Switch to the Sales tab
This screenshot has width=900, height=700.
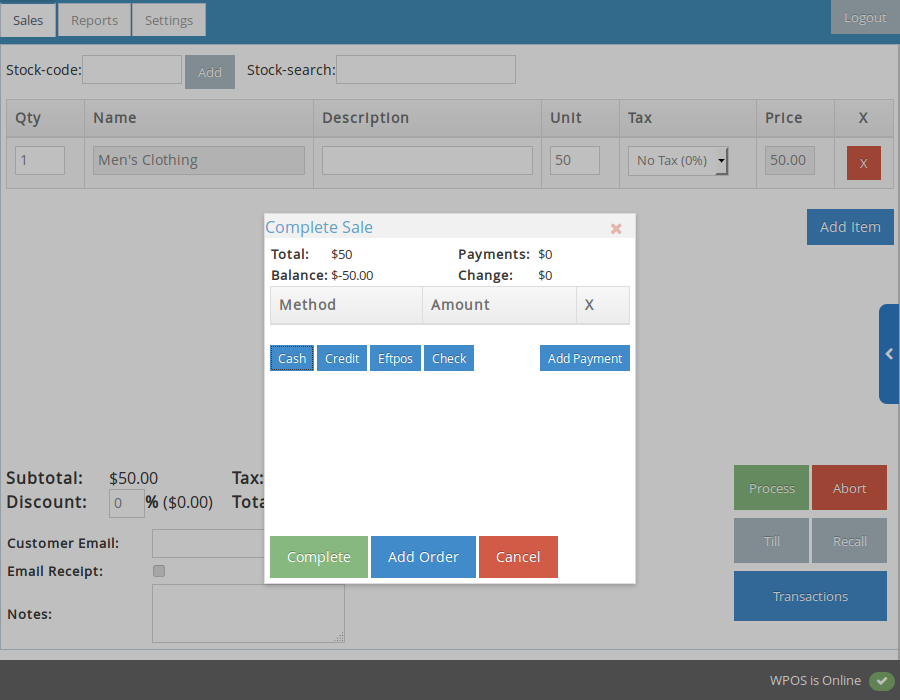point(28,20)
